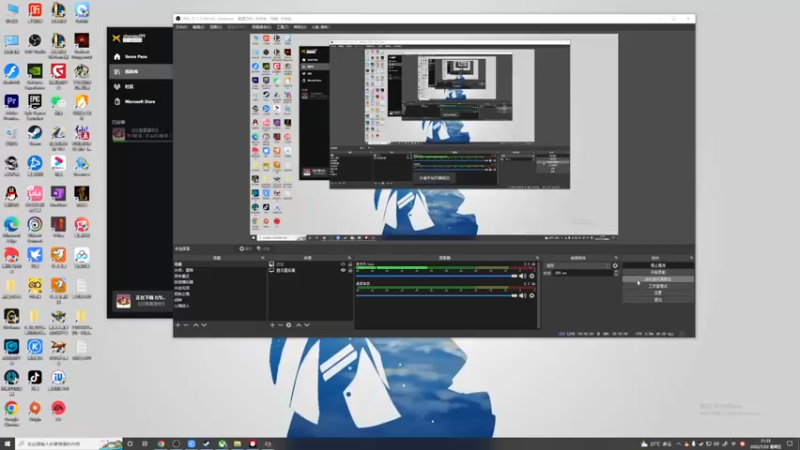This screenshot has width=800, height=450.
Task: Adjust first mixer track volume slider
Action: coord(437,276)
